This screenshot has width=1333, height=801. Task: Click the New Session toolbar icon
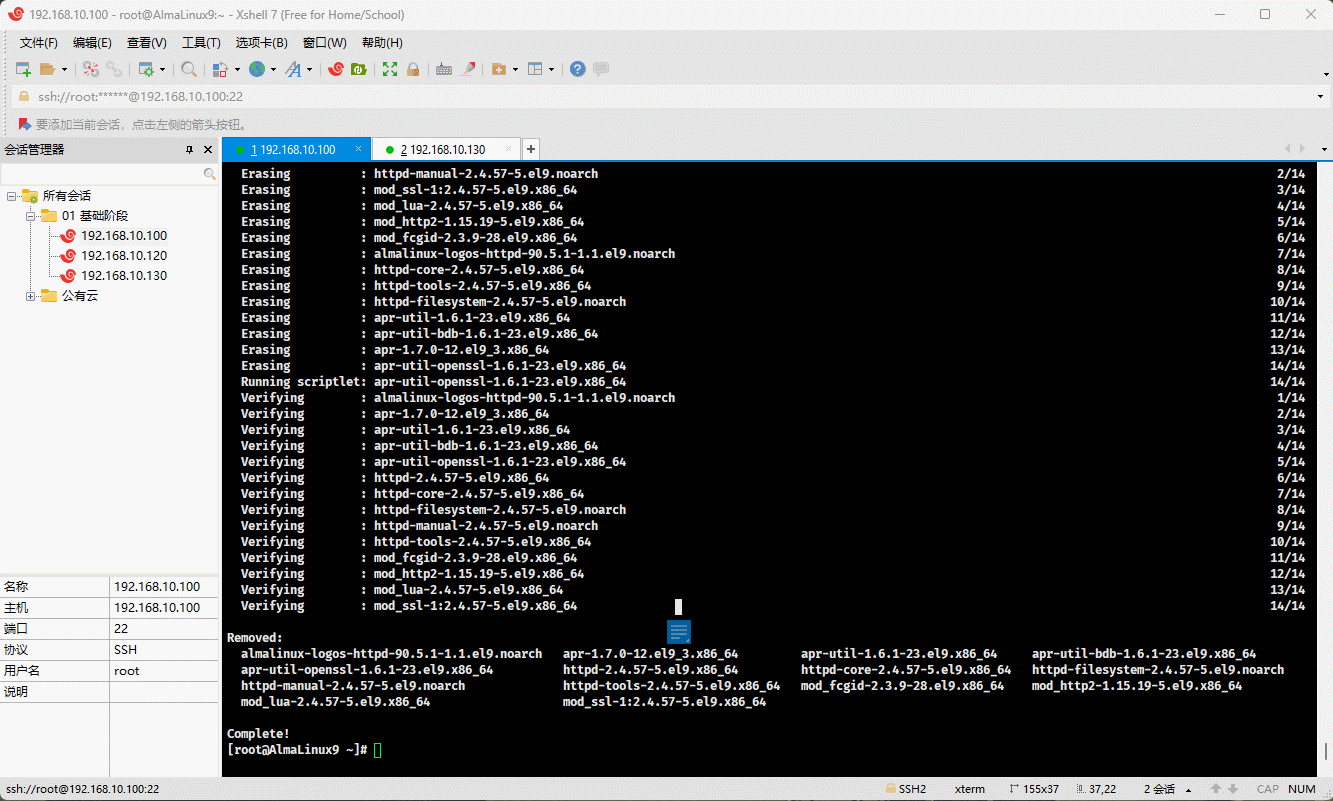(x=23, y=69)
